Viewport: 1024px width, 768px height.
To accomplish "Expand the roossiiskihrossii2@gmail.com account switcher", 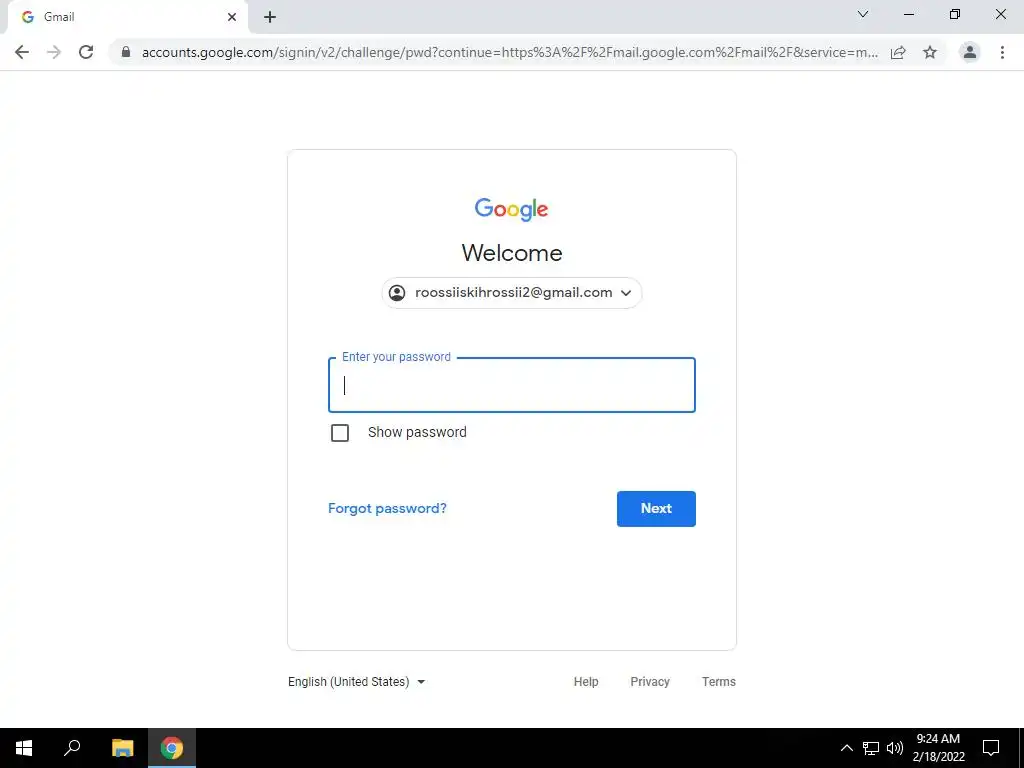I will click(512, 293).
